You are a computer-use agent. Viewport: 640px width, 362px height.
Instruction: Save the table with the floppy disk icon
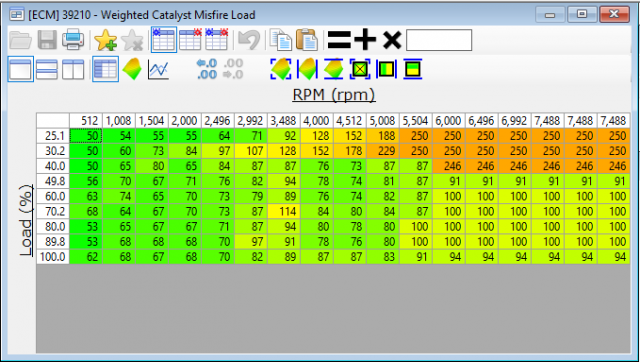[x=47, y=40]
